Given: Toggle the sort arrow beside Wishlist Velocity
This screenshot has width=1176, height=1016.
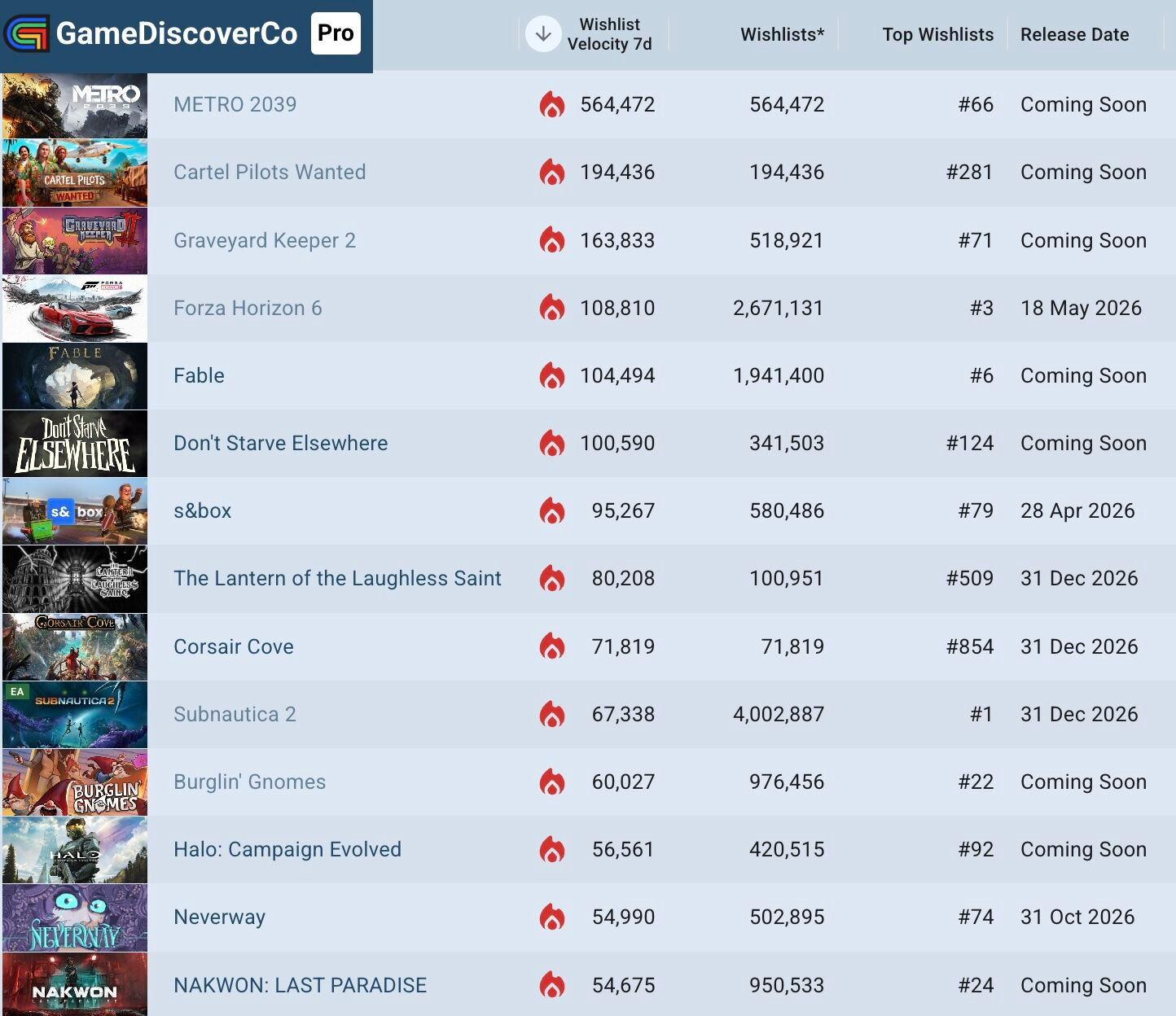Looking at the screenshot, I should coord(543,34).
